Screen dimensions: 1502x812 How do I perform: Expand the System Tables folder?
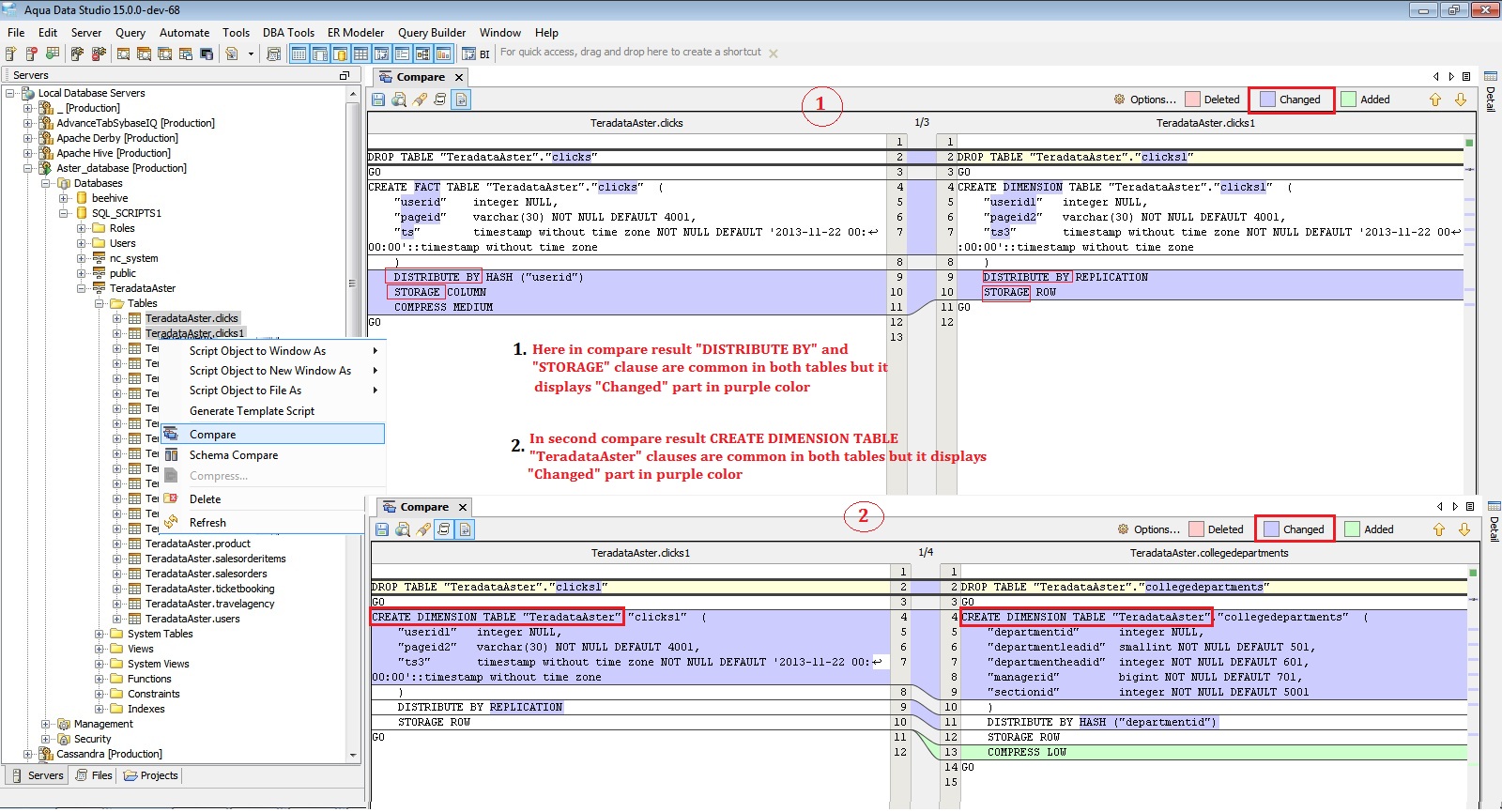click(x=100, y=634)
